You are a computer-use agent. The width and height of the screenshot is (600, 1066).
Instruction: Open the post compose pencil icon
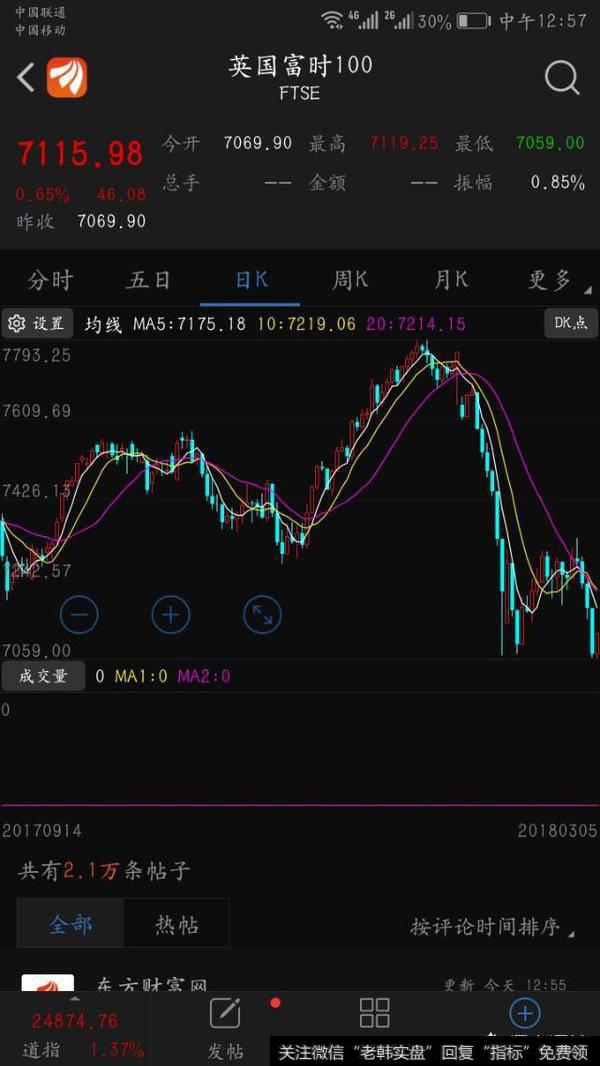(x=225, y=1013)
